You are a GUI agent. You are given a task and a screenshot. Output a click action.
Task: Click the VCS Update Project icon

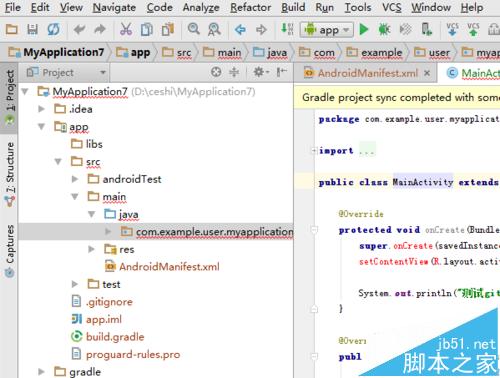[x=452, y=29]
